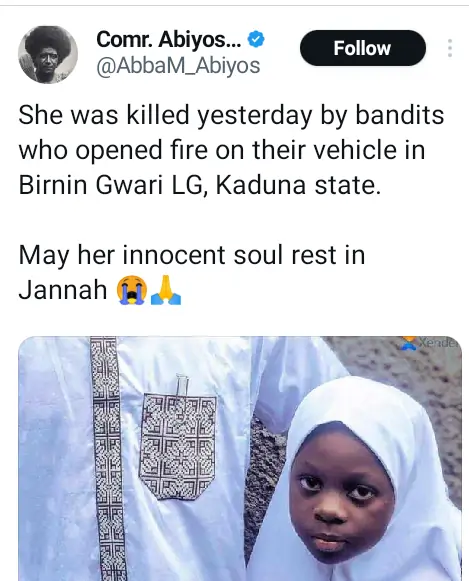469x581 pixels.
Task: Click the Xender watermark on photo
Action: pyautogui.click(x=430, y=343)
